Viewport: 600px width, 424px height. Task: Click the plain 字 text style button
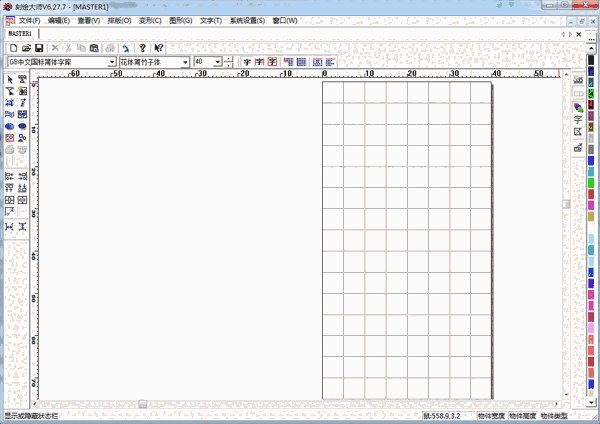click(247, 62)
